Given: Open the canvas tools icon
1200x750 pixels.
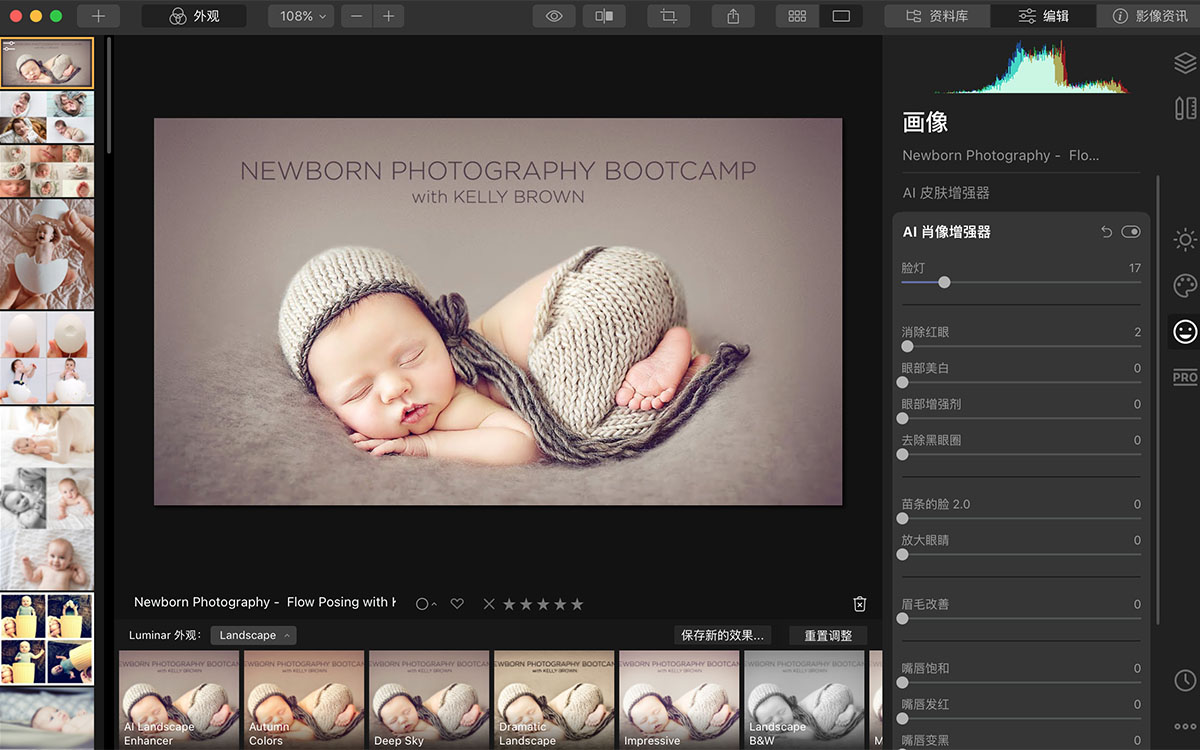Looking at the screenshot, I should 1185,108.
